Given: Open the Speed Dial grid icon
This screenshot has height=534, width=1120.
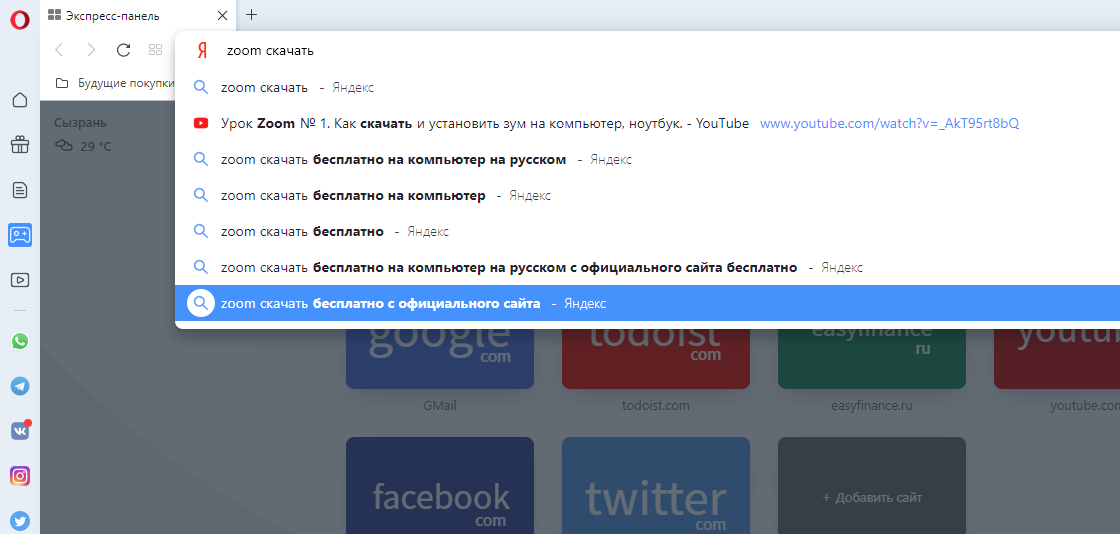Looking at the screenshot, I should [x=156, y=49].
